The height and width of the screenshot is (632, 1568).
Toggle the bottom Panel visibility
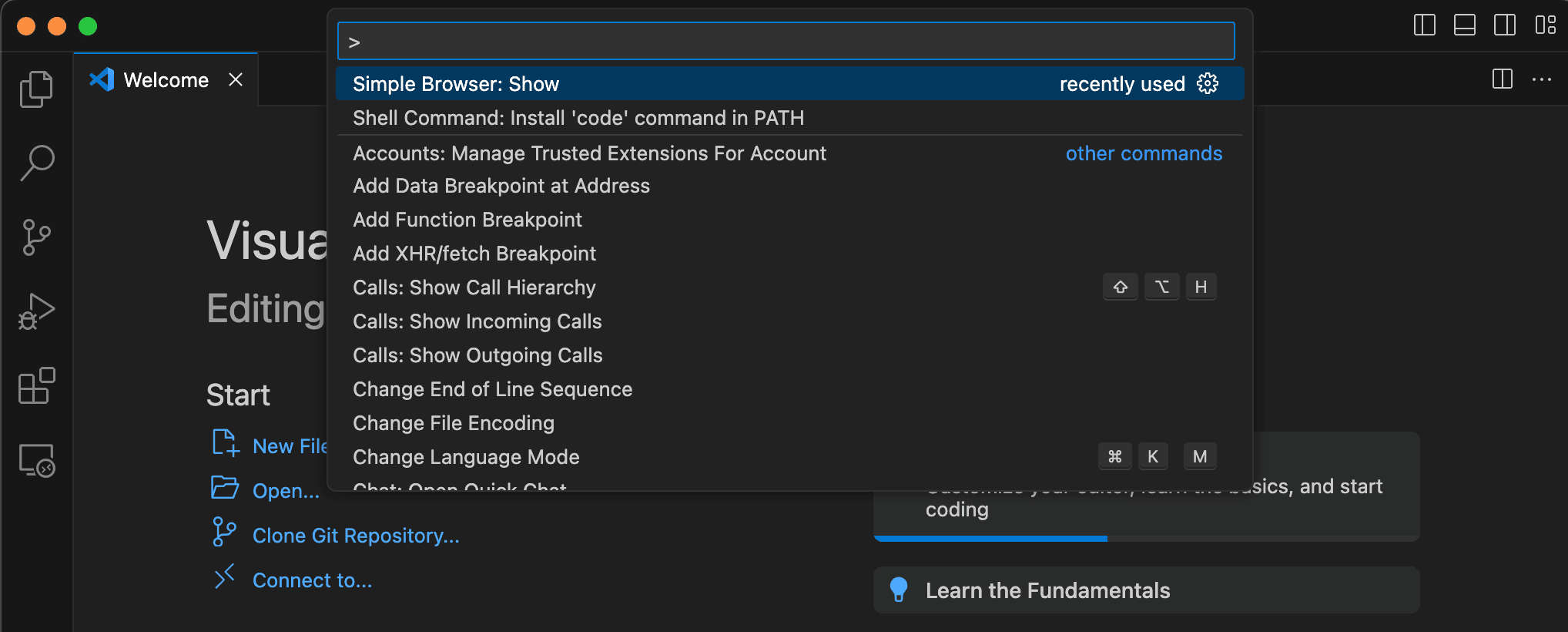click(1465, 25)
